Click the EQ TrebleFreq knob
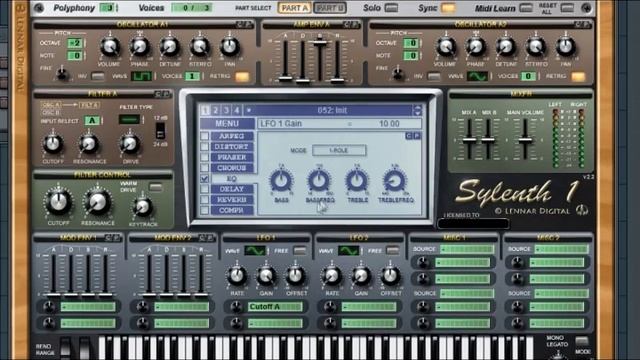 [395, 180]
